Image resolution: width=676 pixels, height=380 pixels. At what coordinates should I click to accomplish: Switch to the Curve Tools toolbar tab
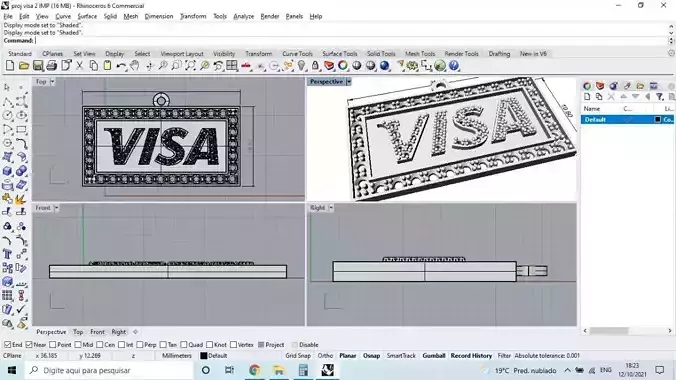(x=297, y=54)
